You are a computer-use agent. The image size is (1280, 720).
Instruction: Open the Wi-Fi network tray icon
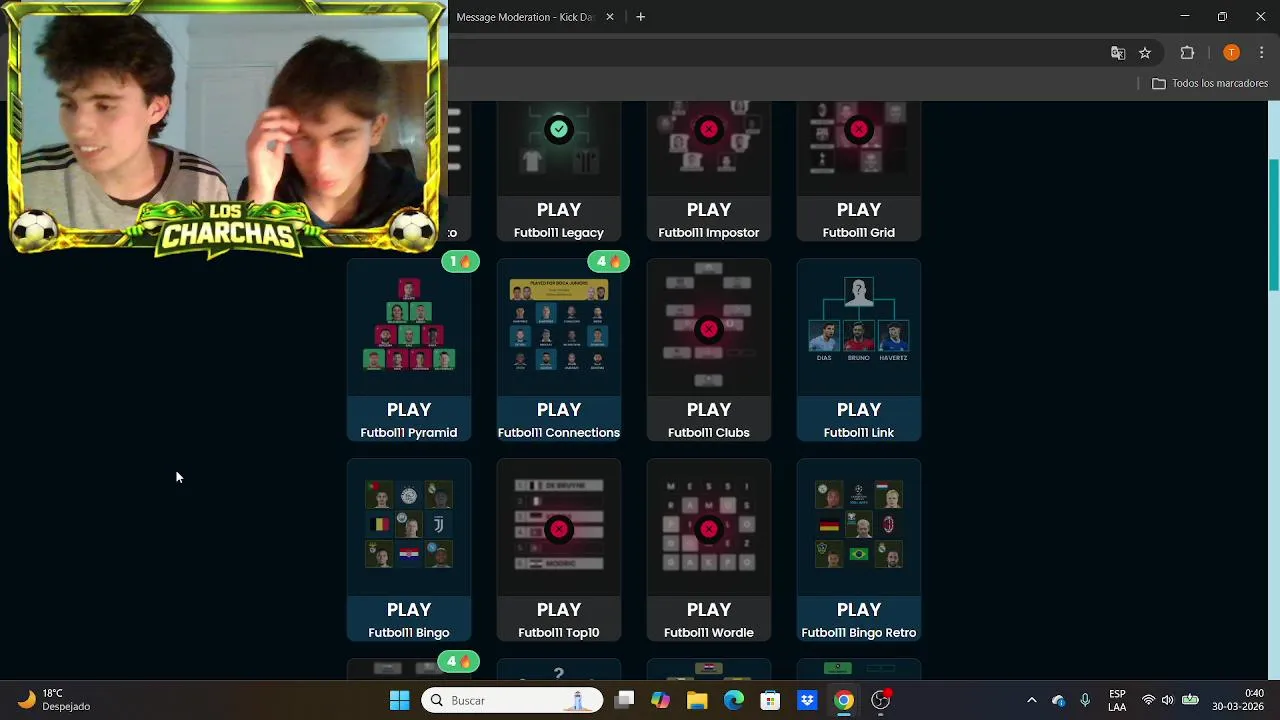click(1148, 700)
